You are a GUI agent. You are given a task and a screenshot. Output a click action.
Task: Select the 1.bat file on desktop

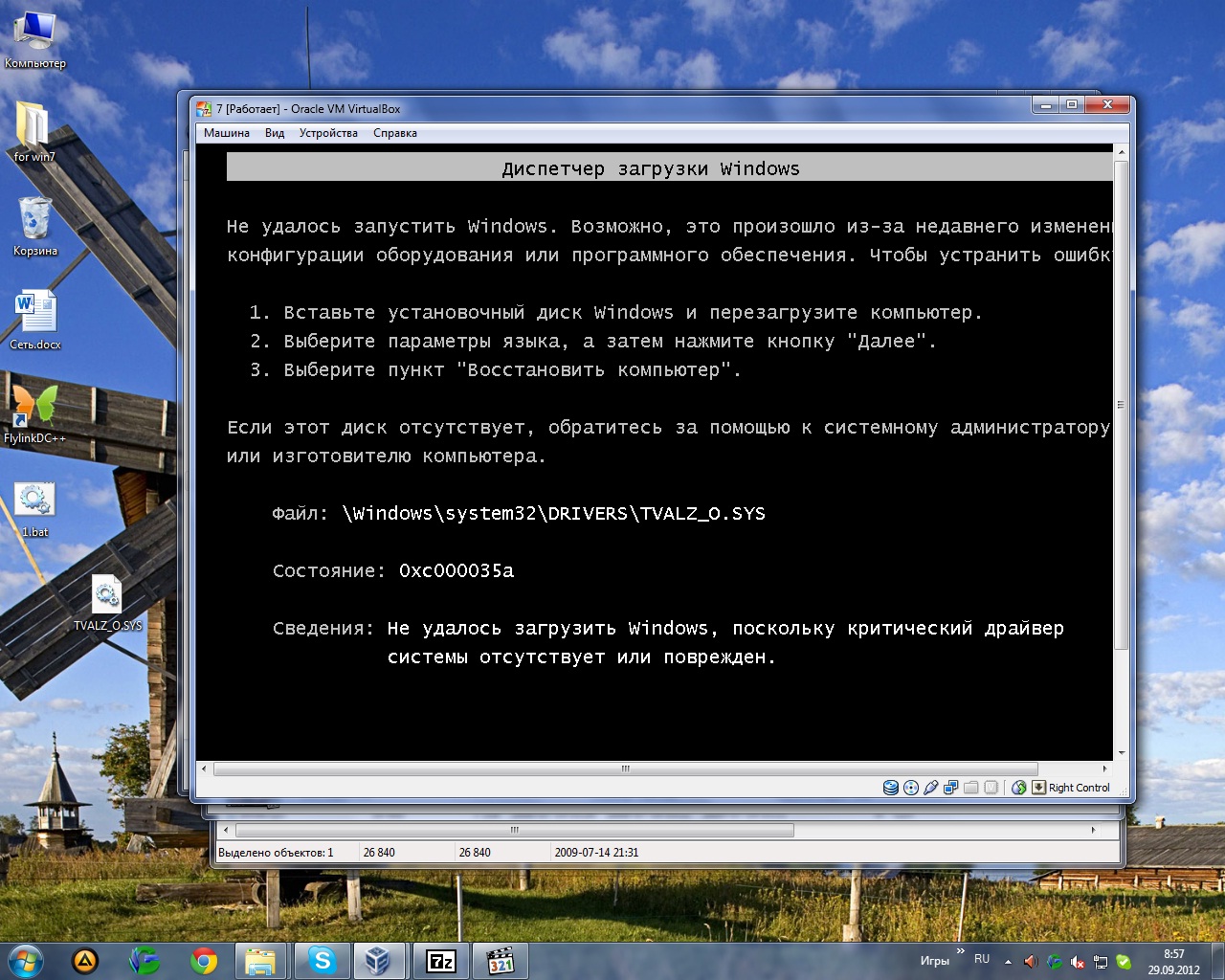tap(35, 508)
